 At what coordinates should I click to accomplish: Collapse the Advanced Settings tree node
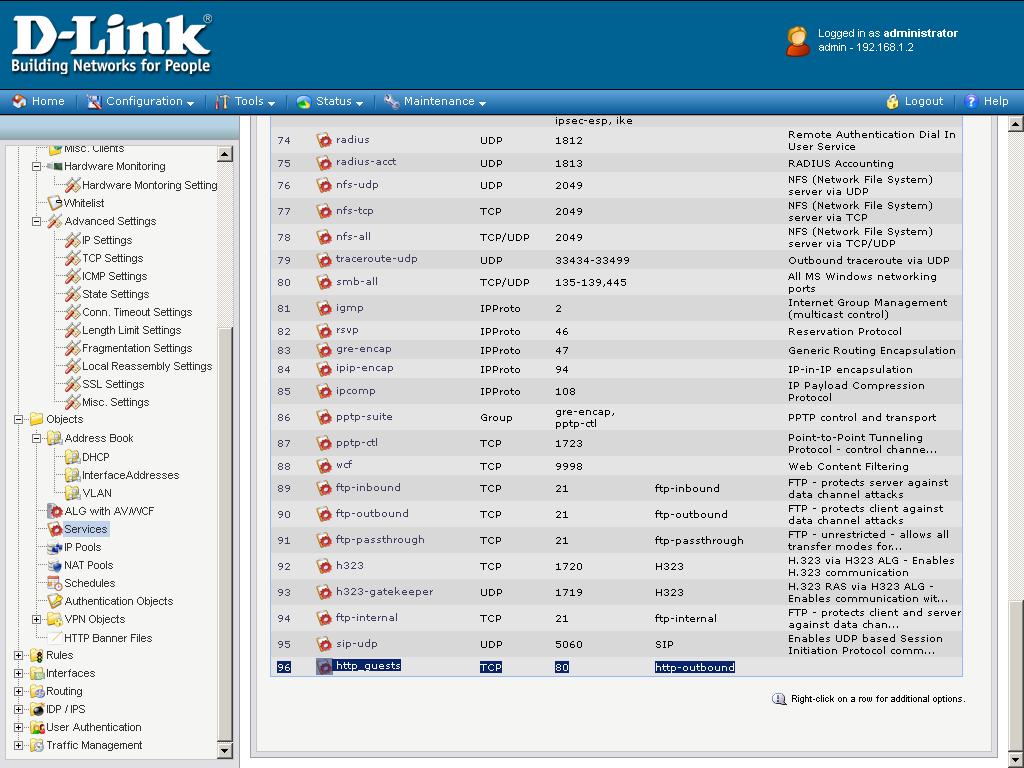pyautogui.click(x=37, y=222)
